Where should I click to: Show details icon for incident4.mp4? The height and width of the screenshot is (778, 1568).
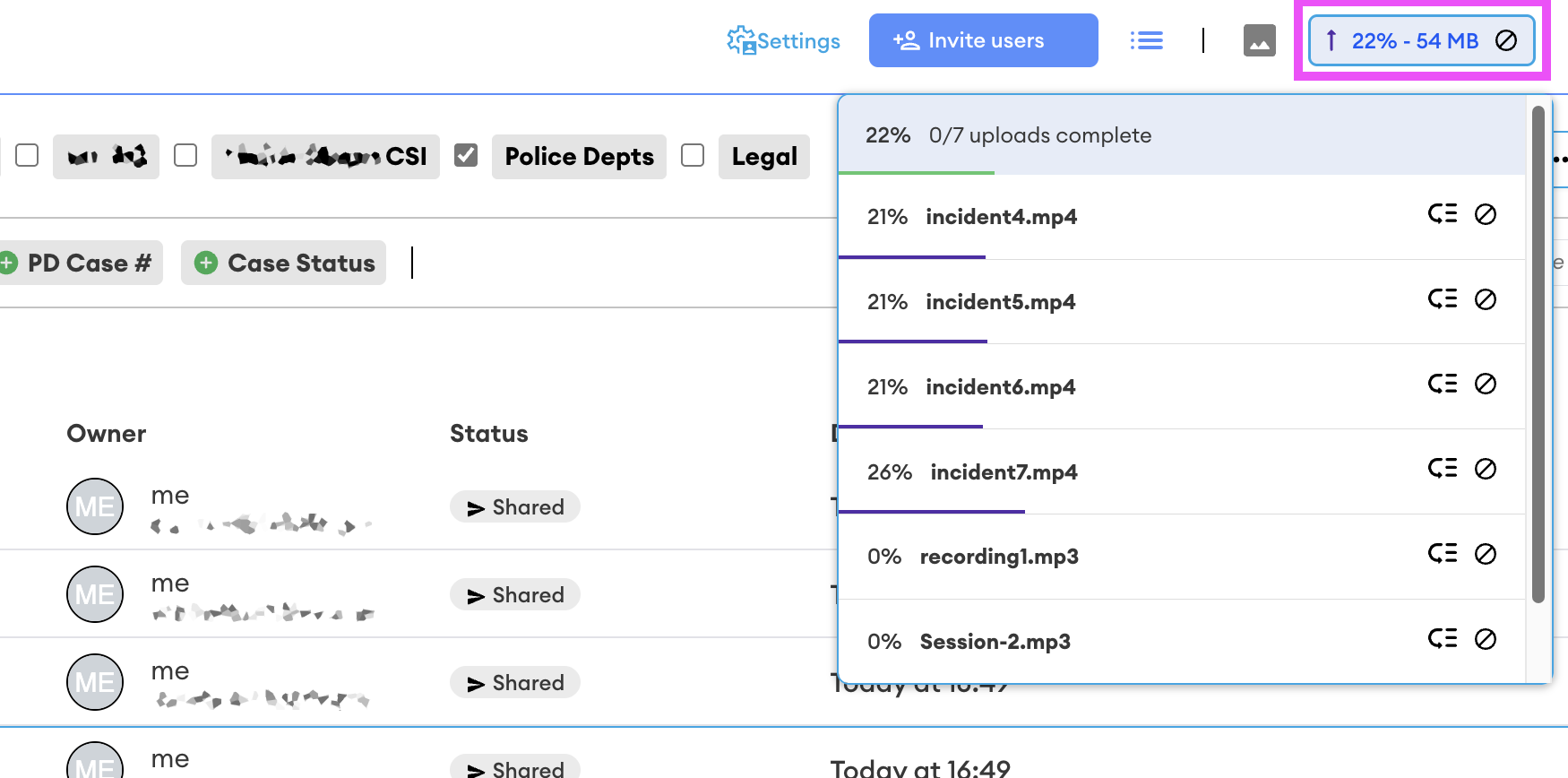[x=1442, y=214]
